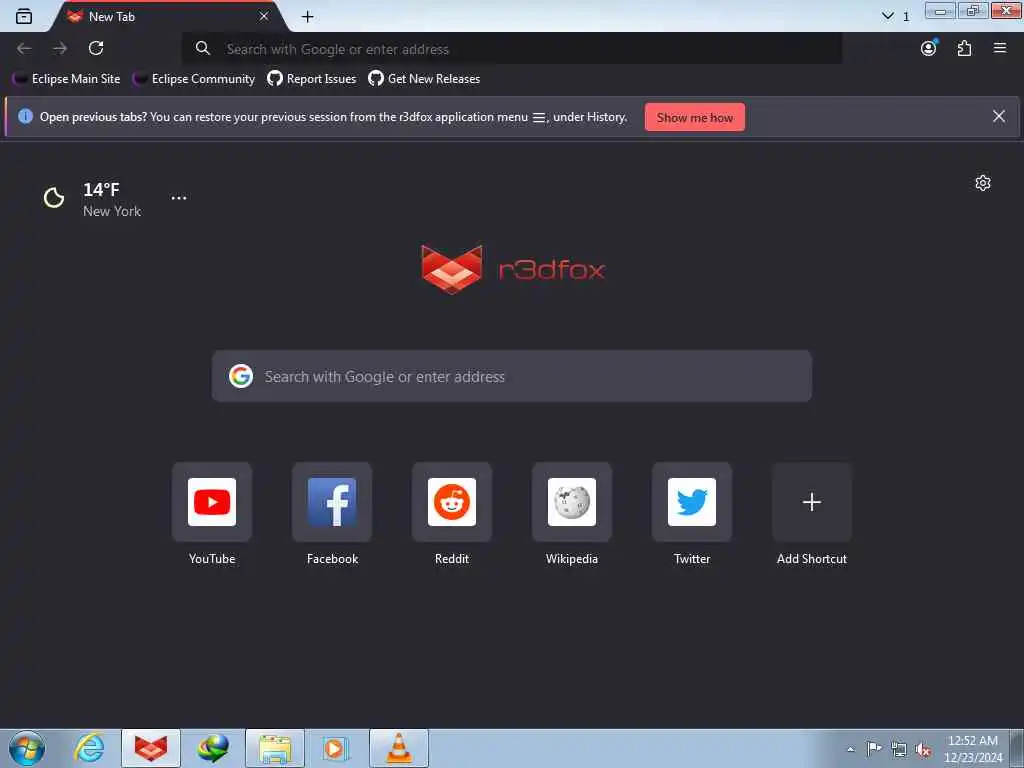Open VLC media player from the taskbar
1024x768 pixels.
point(399,748)
